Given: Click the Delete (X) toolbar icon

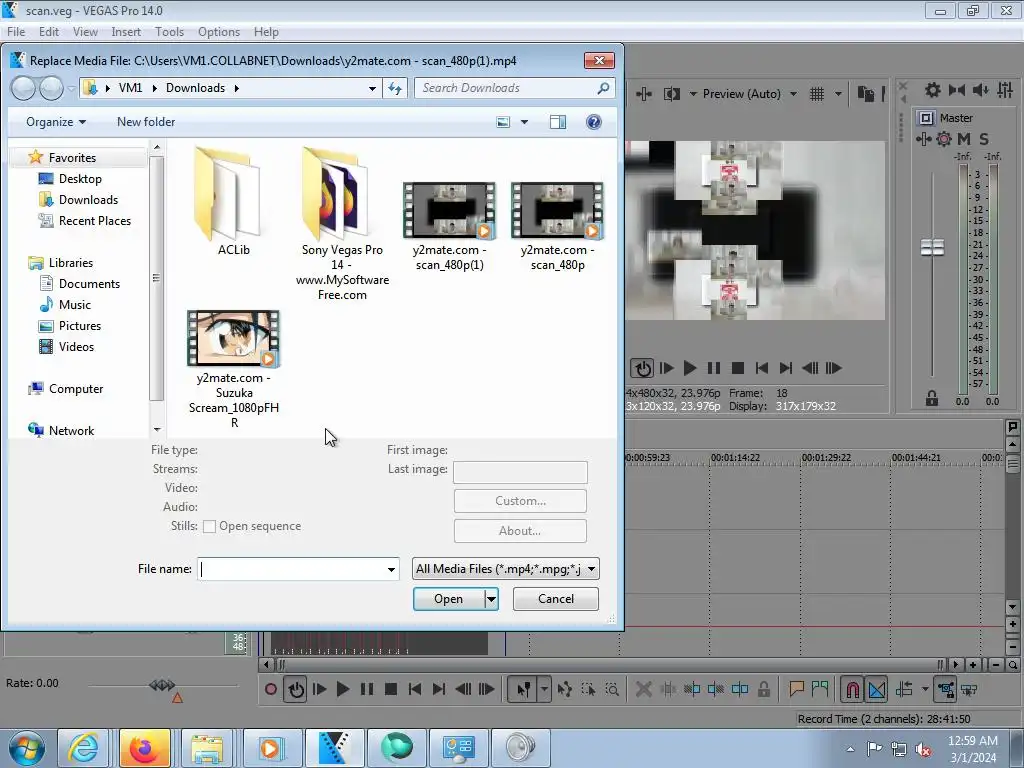Looking at the screenshot, I should click(x=643, y=689).
